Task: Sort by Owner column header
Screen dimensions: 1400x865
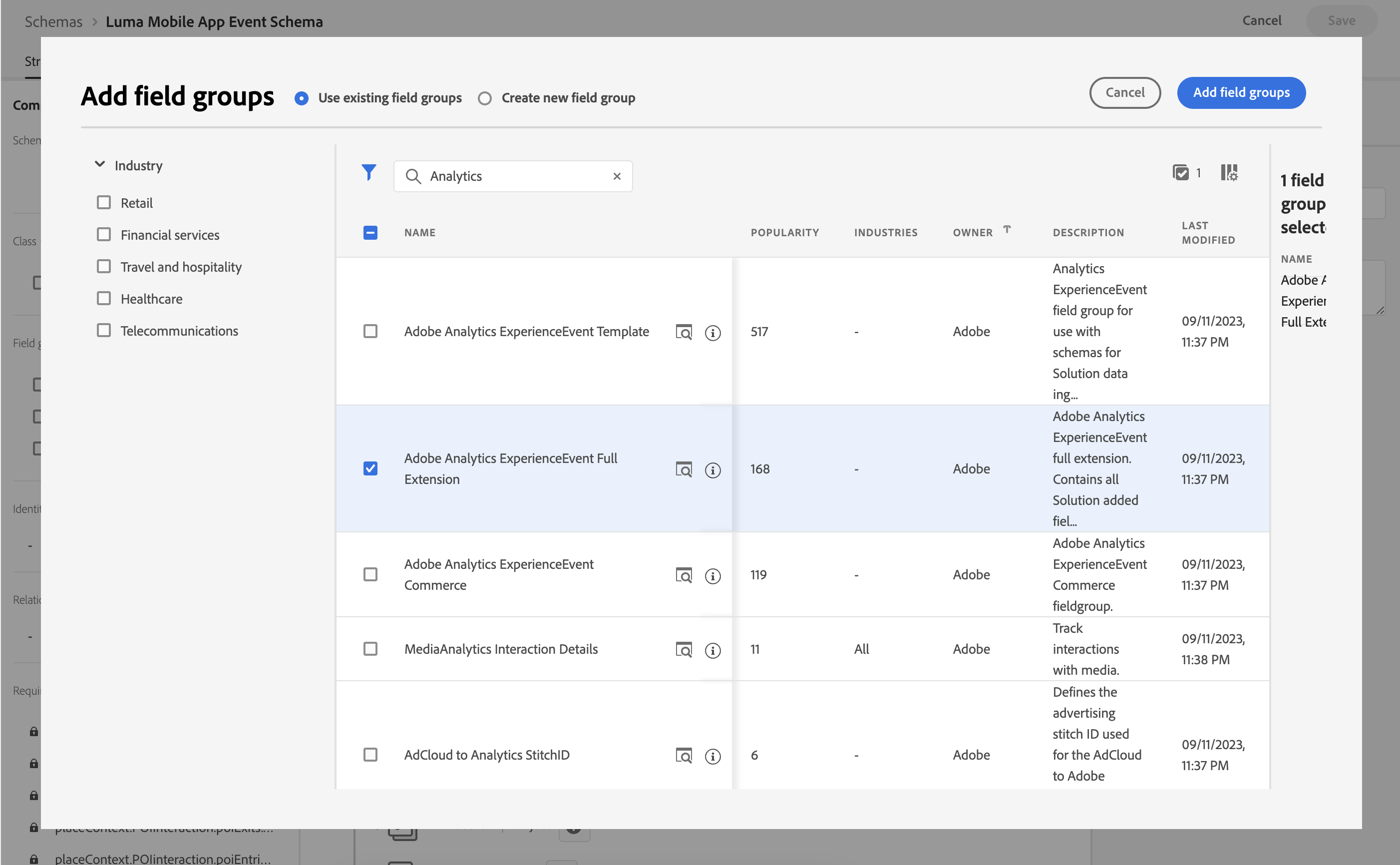Action: click(972, 232)
